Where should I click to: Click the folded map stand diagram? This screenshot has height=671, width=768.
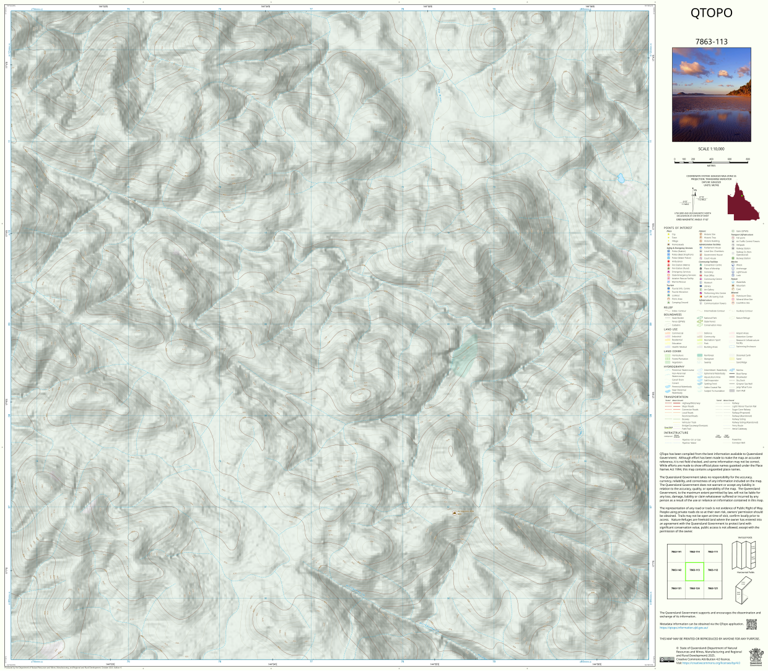(744, 590)
